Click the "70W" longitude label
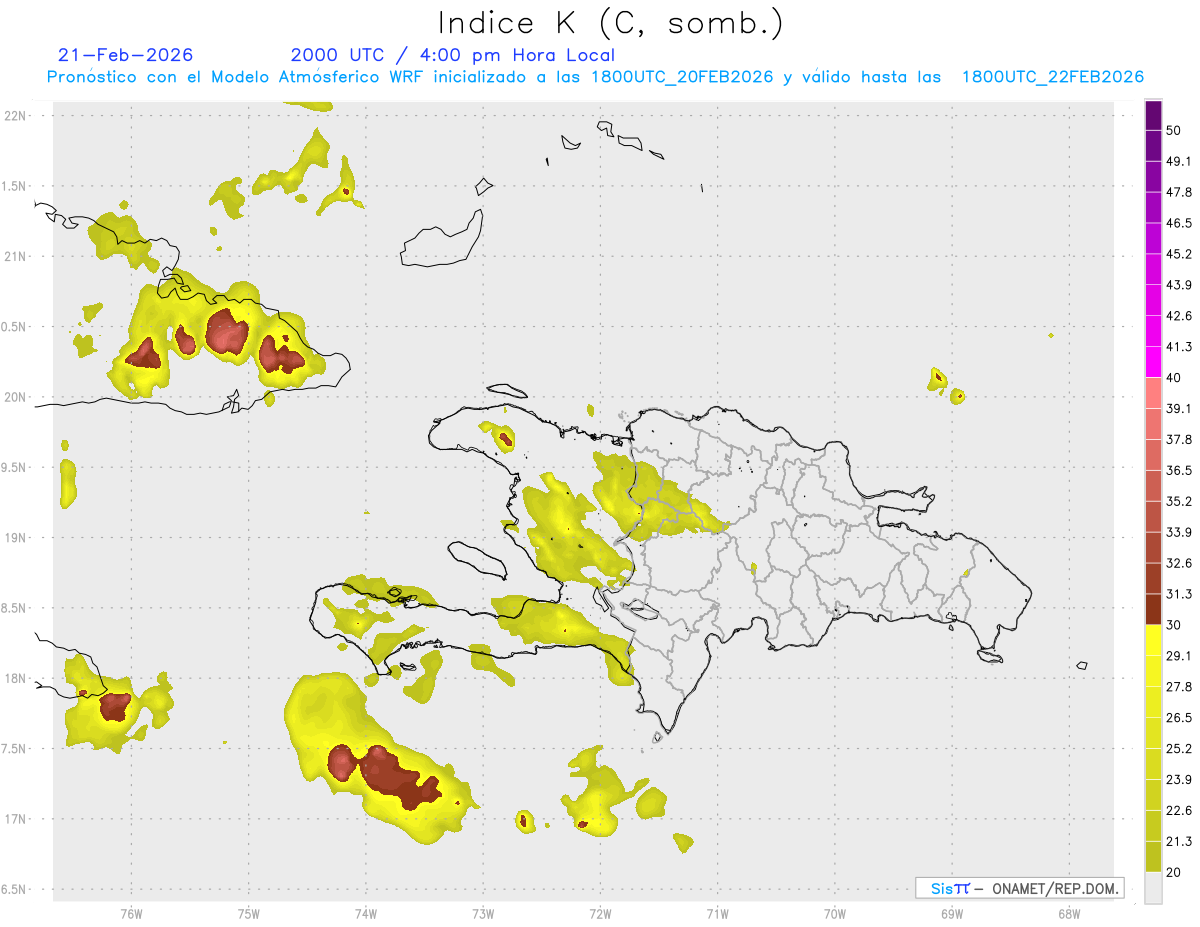Image resolution: width=1200 pixels, height=927 pixels. (x=834, y=914)
